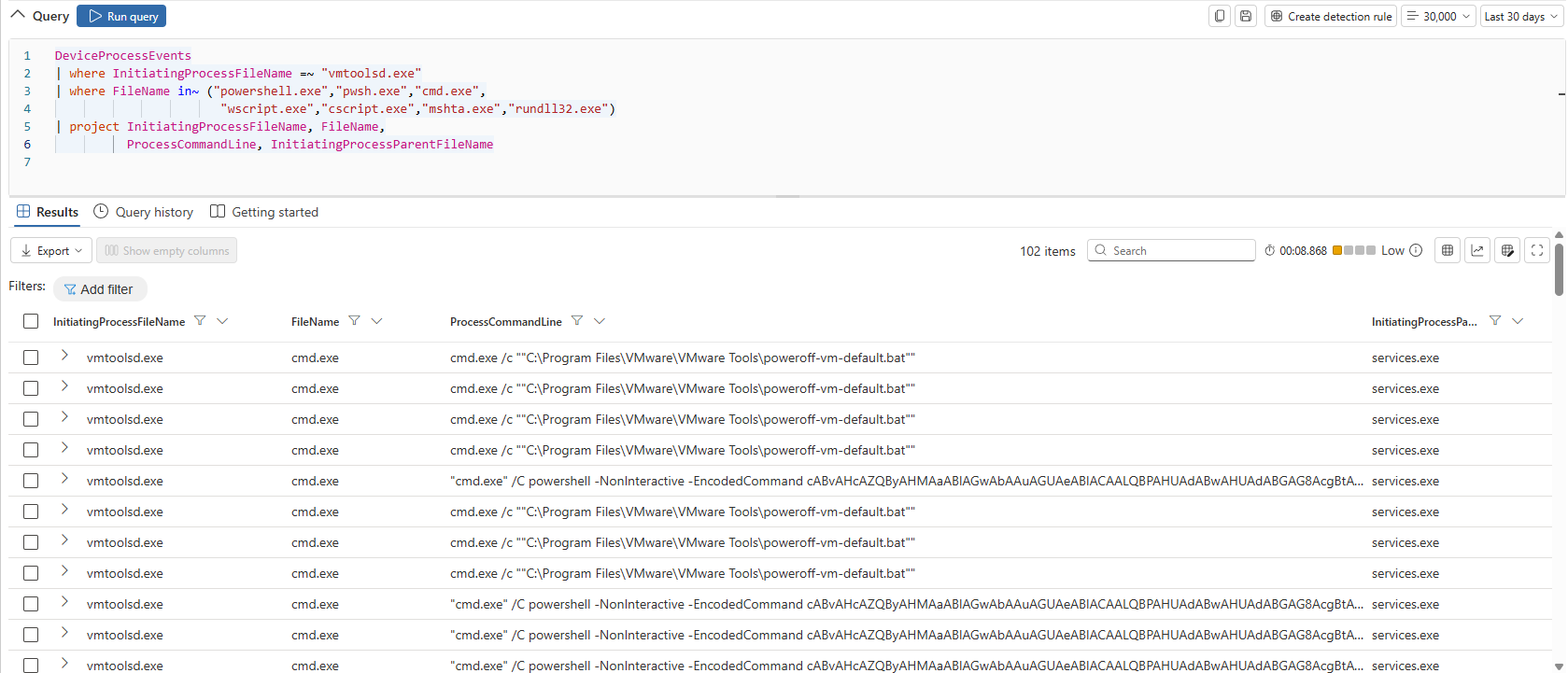This screenshot has height=673, width=1568.
Task: Expand the first EncodedCommand result row
Action: (x=64, y=478)
